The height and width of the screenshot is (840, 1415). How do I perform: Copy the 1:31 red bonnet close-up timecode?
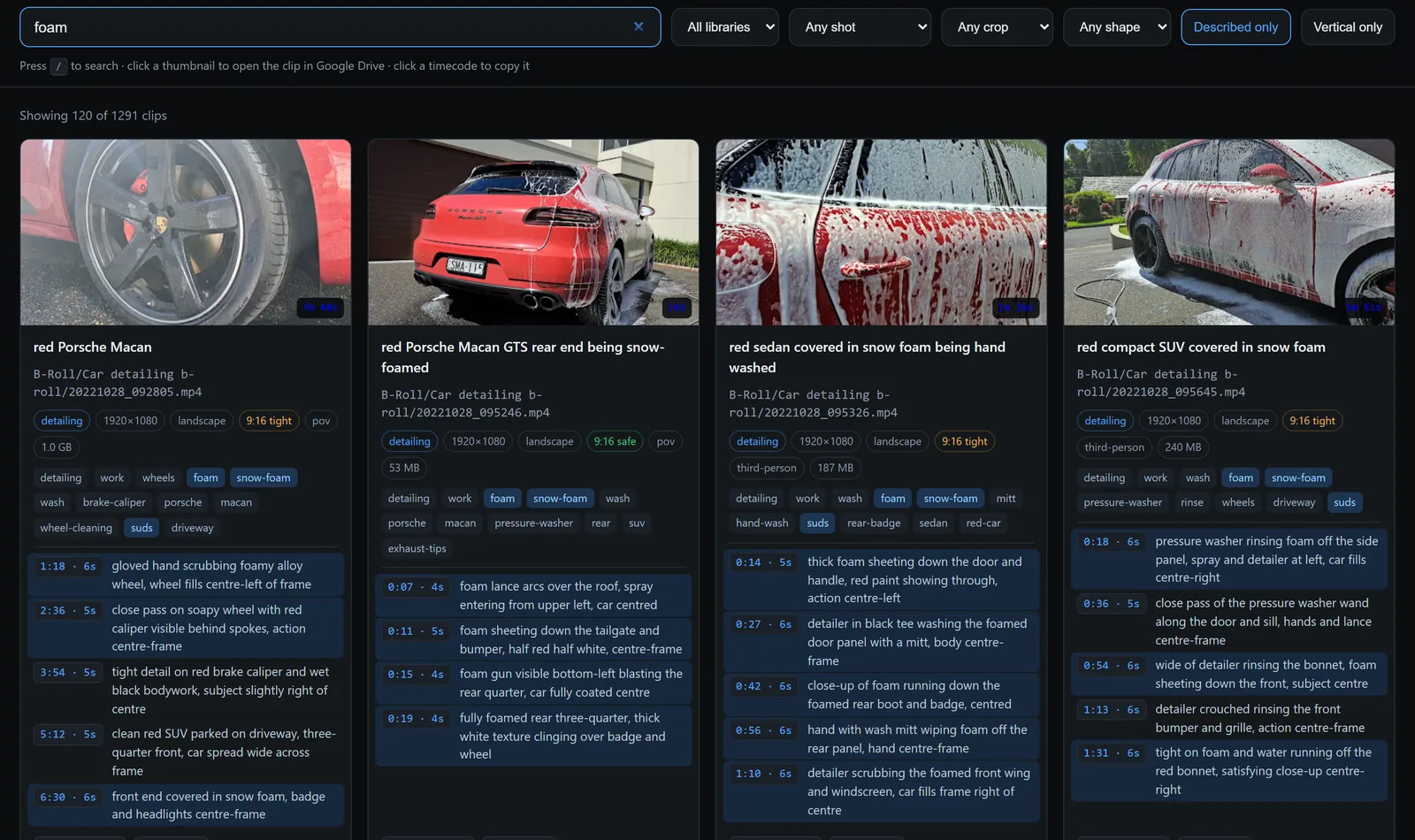1112,752
